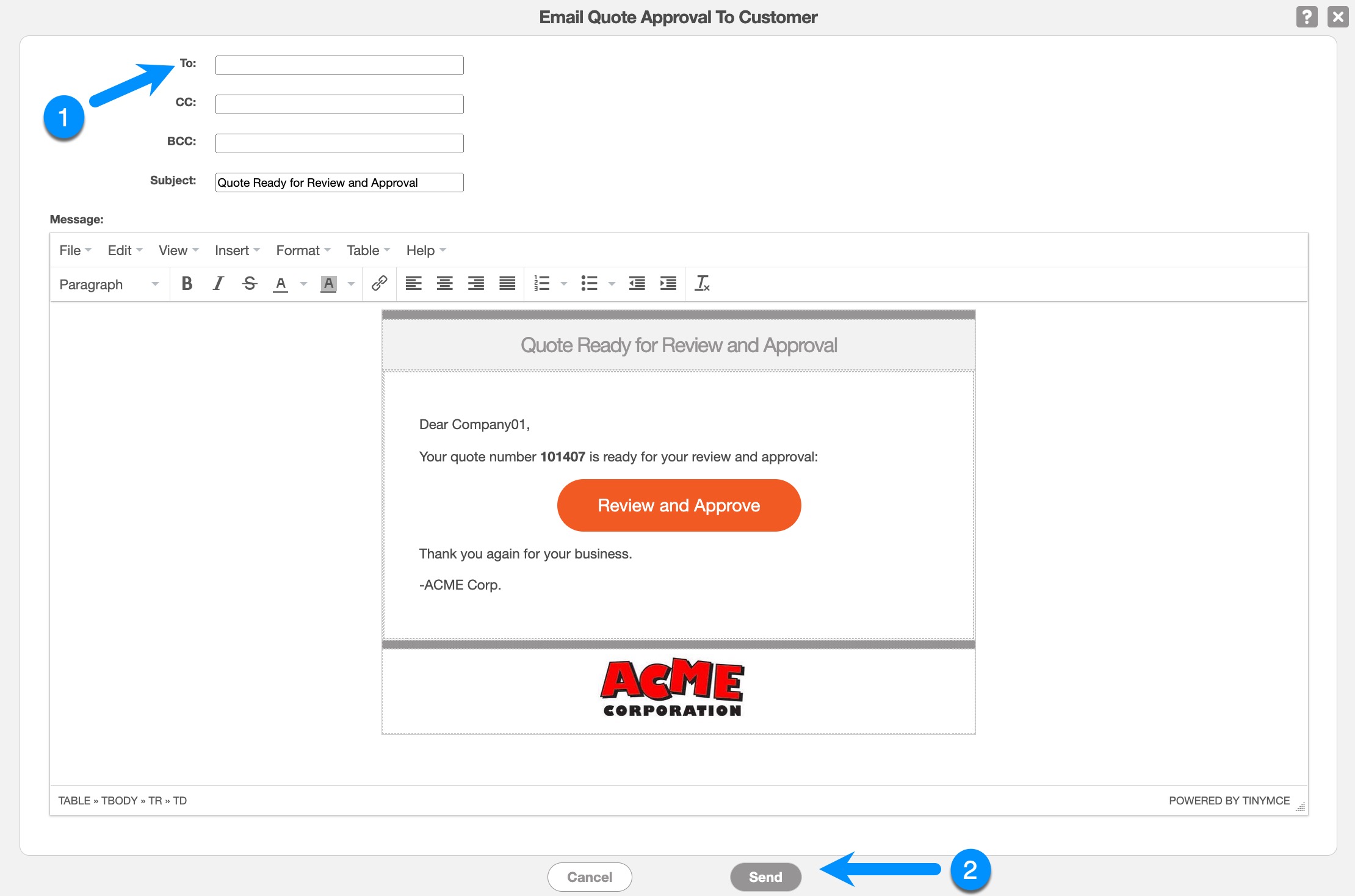Toggle bold formatting in editor toolbar
Image resolution: width=1355 pixels, height=896 pixels.
[187, 284]
